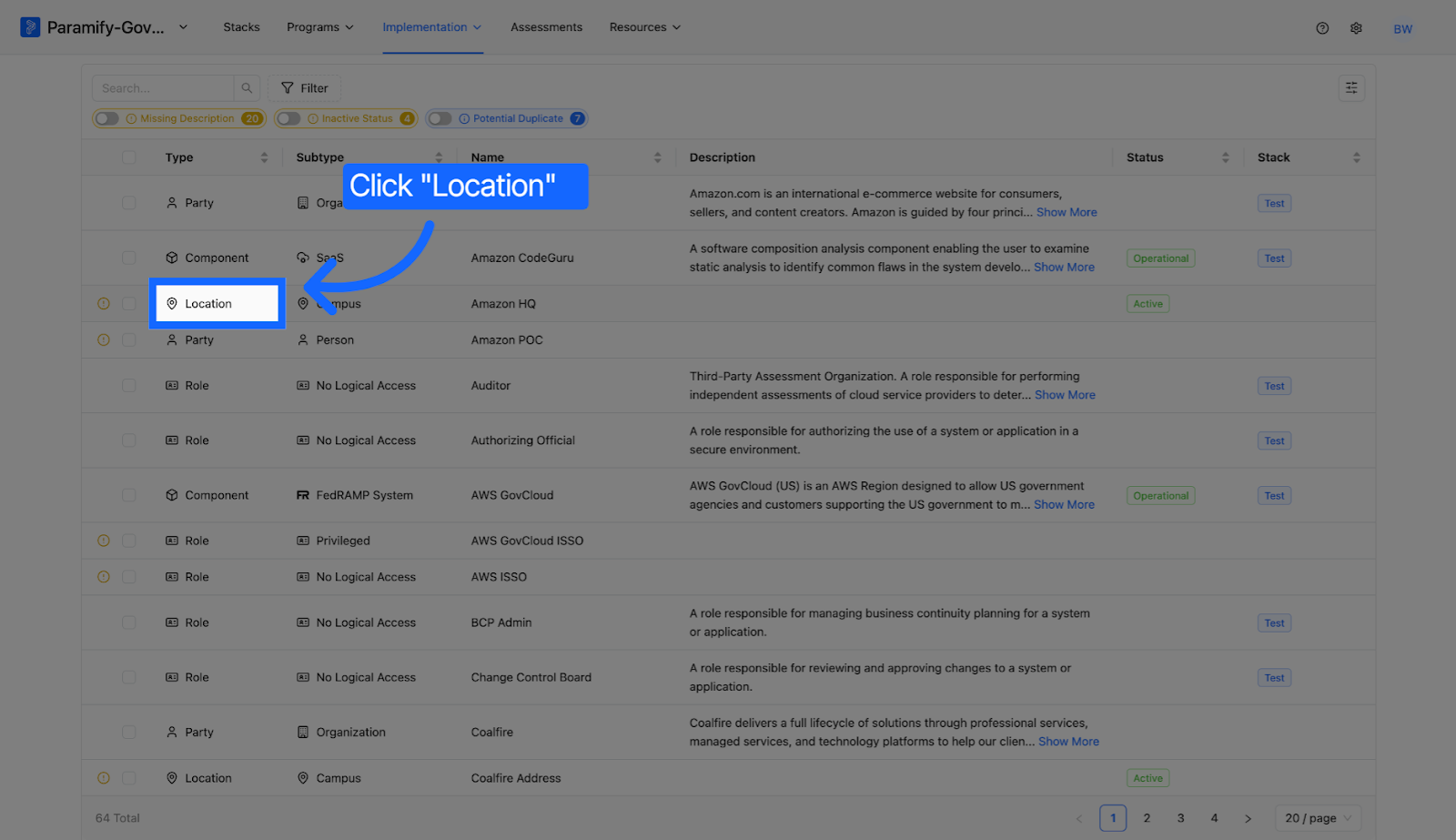
Task: Sort by Stack column
Action: tap(1356, 157)
